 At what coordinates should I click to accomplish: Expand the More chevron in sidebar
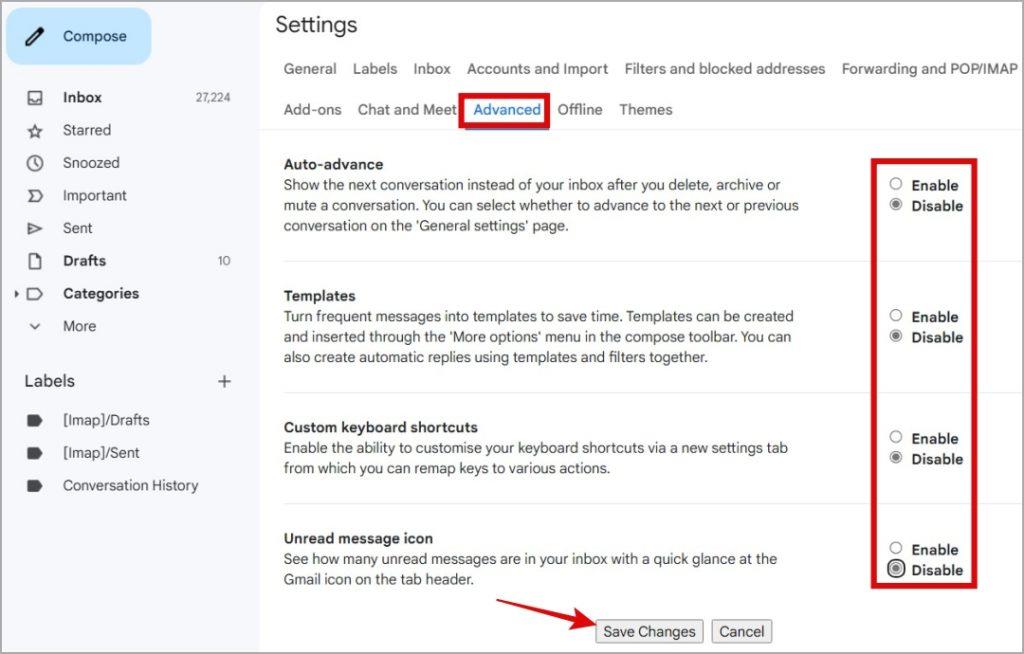35,326
